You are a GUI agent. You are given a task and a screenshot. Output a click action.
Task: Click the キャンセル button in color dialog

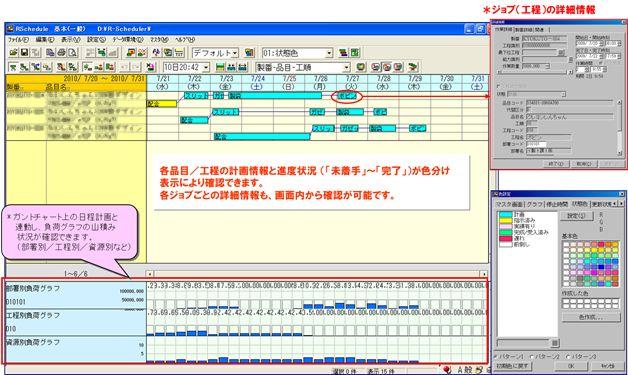click(607, 366)
